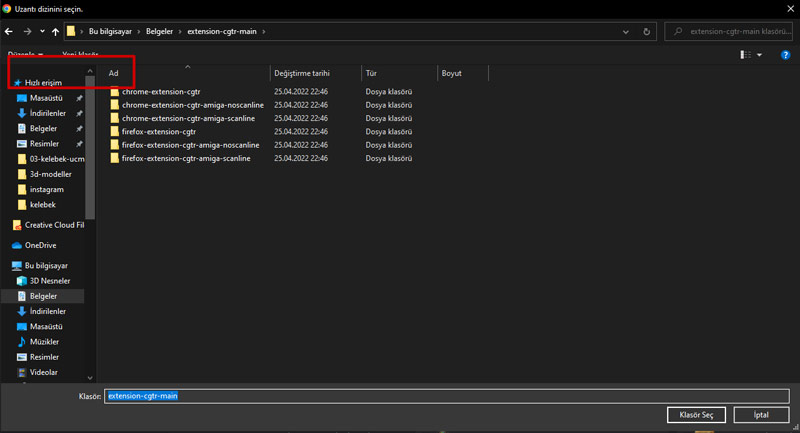
Task: Open 'Creative Cloud Fil' in the sidebar
Action: [55, 225]
